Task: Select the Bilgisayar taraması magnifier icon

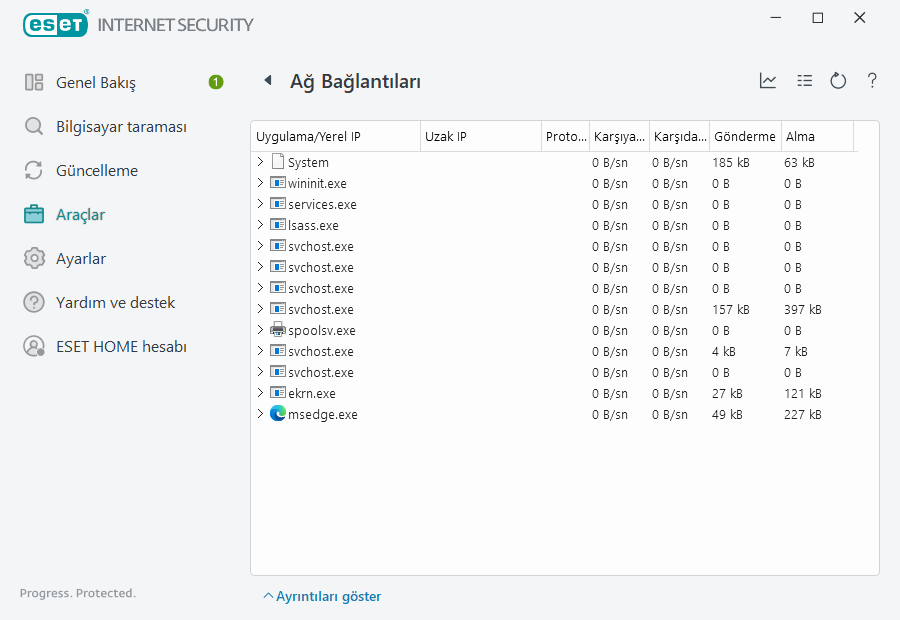Action: 33,126
